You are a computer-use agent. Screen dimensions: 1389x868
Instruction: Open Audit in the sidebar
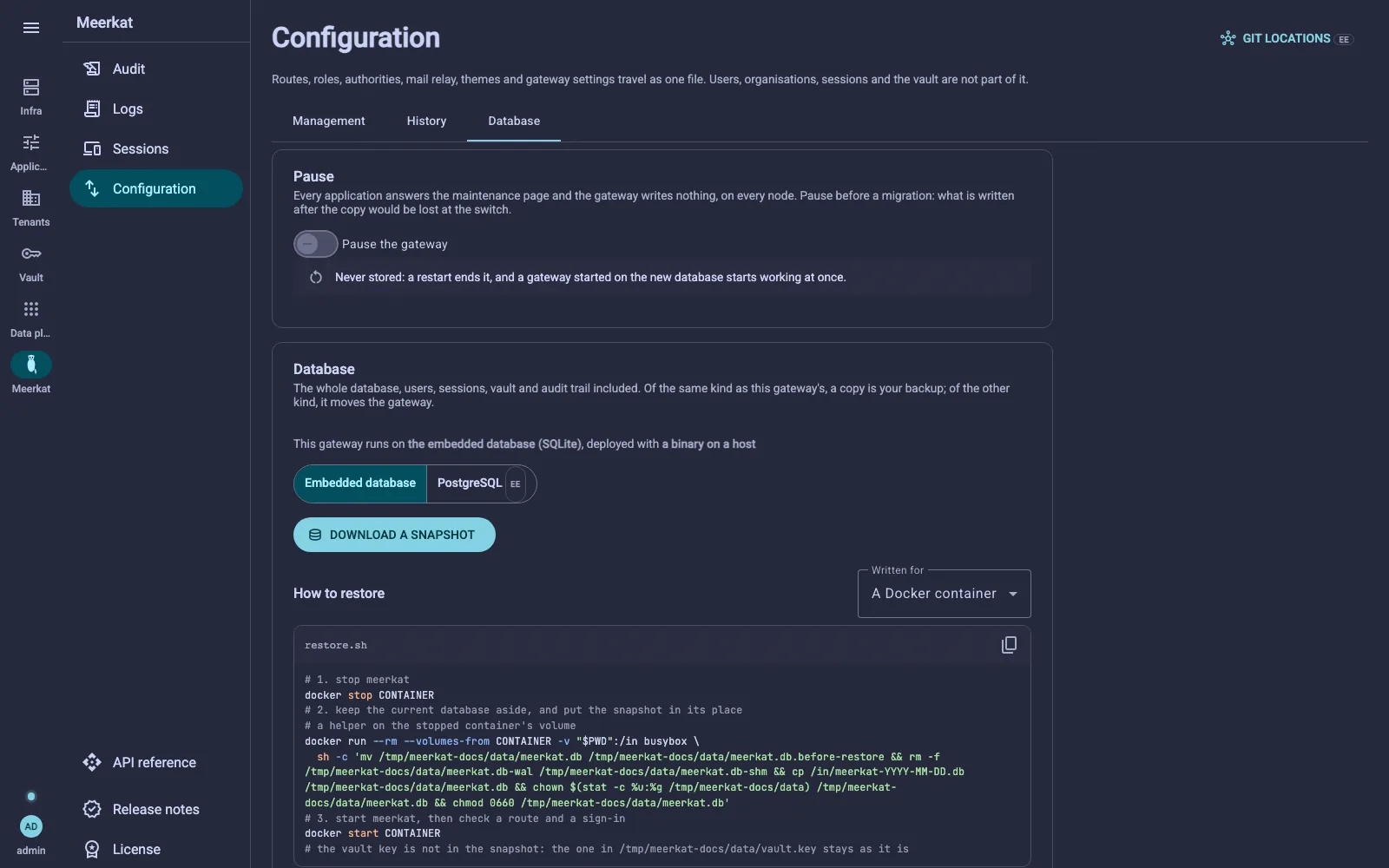156,69
